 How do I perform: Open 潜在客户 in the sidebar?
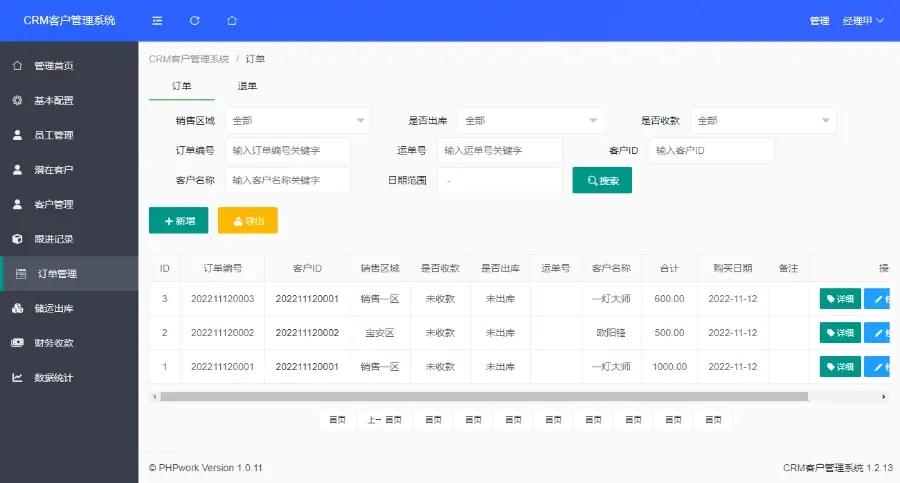click(x=69, y=170)
